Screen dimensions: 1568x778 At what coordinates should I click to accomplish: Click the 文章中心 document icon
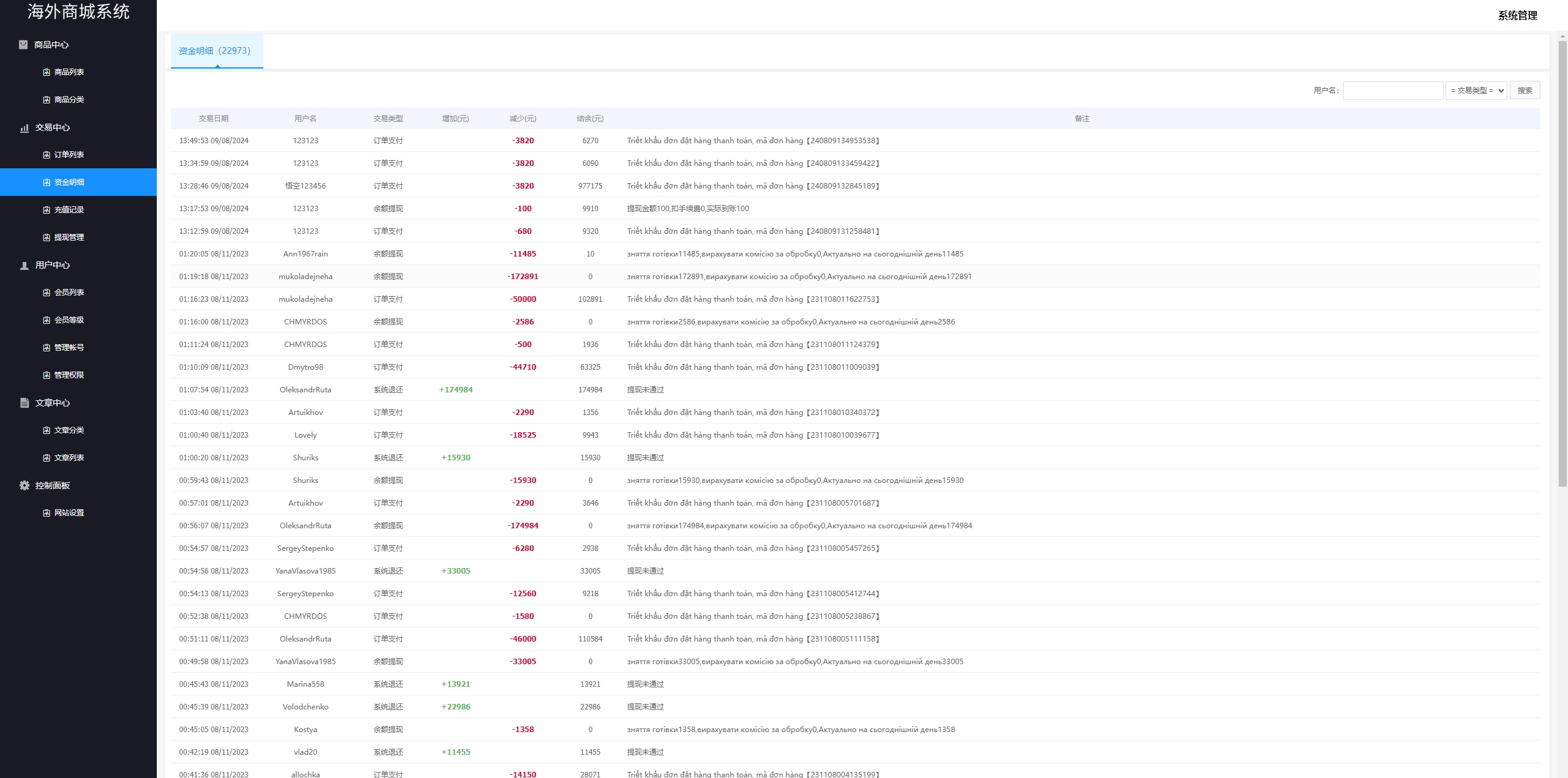(24, 403)
